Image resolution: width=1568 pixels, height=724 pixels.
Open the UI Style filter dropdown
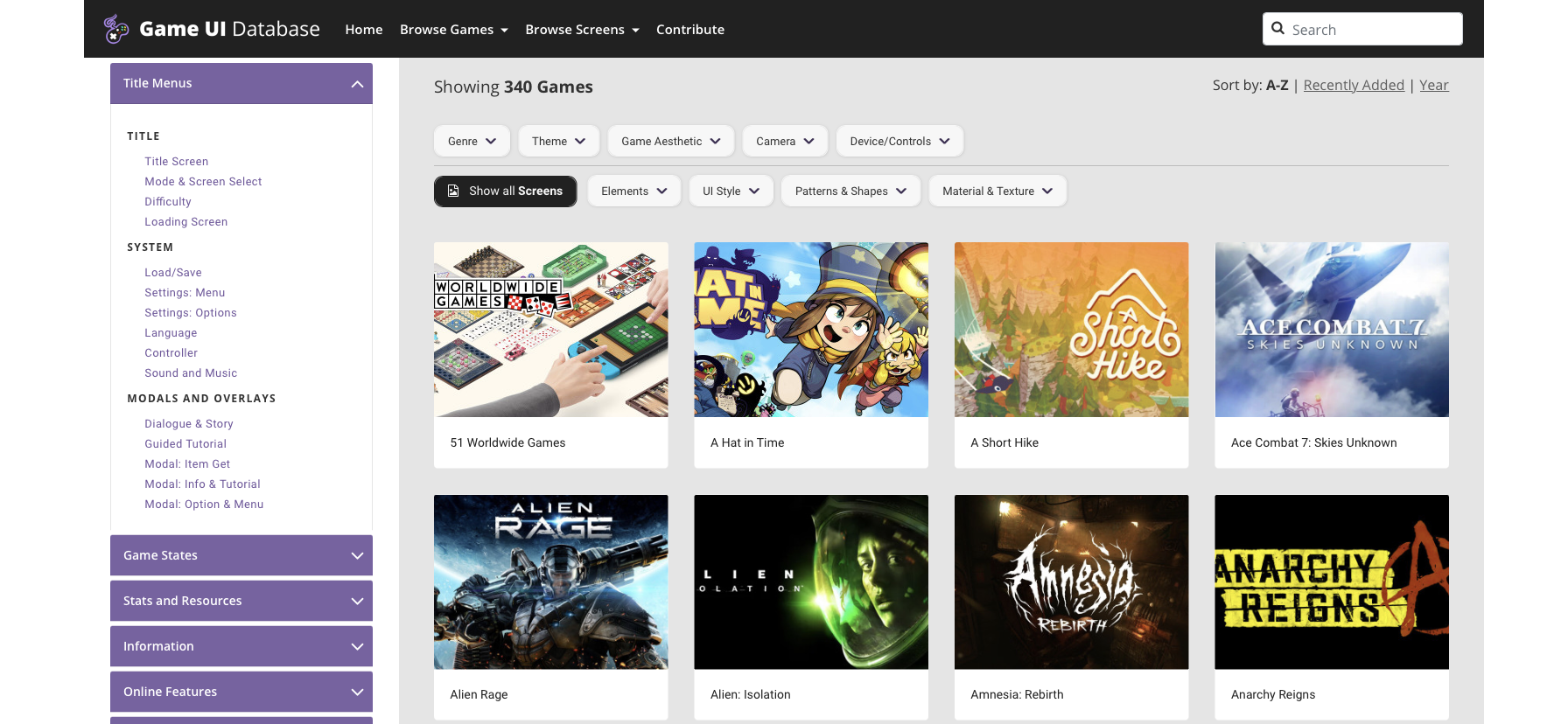point(731,191)
